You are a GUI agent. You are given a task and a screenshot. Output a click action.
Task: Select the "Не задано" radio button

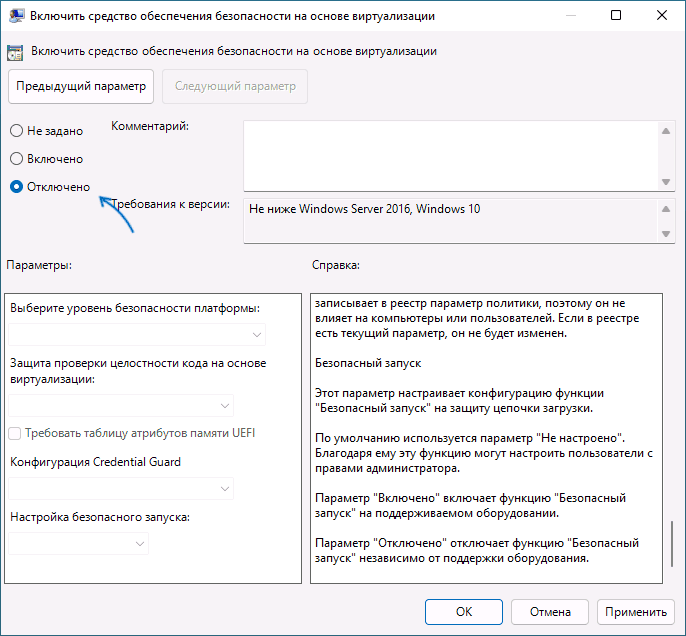click(x=16, y=131)
